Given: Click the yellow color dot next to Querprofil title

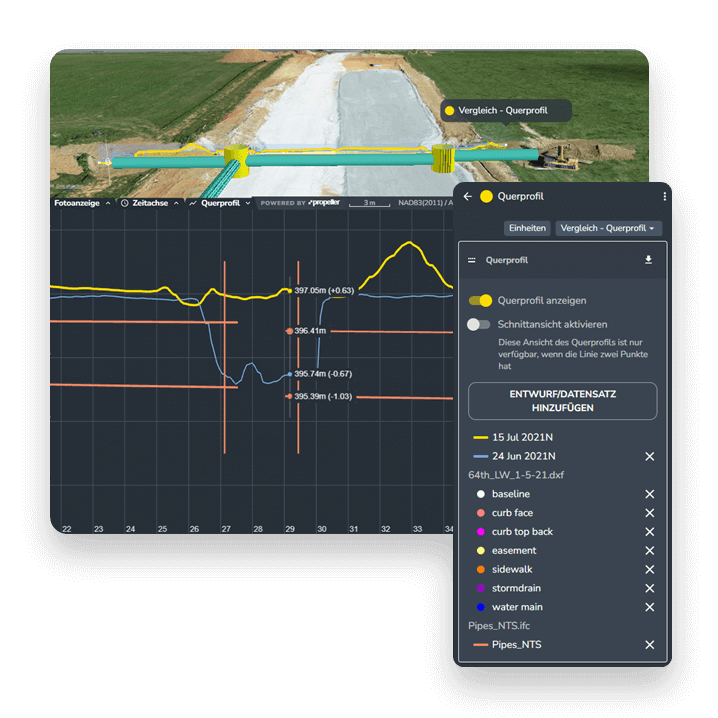Looking at the screenshot, I should coord(486,197).
